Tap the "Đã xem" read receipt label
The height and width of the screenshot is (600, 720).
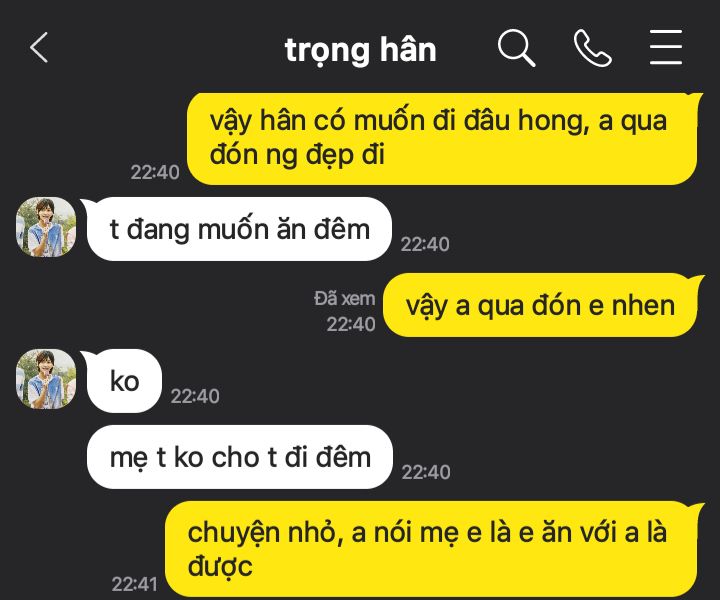pos(345,299)
